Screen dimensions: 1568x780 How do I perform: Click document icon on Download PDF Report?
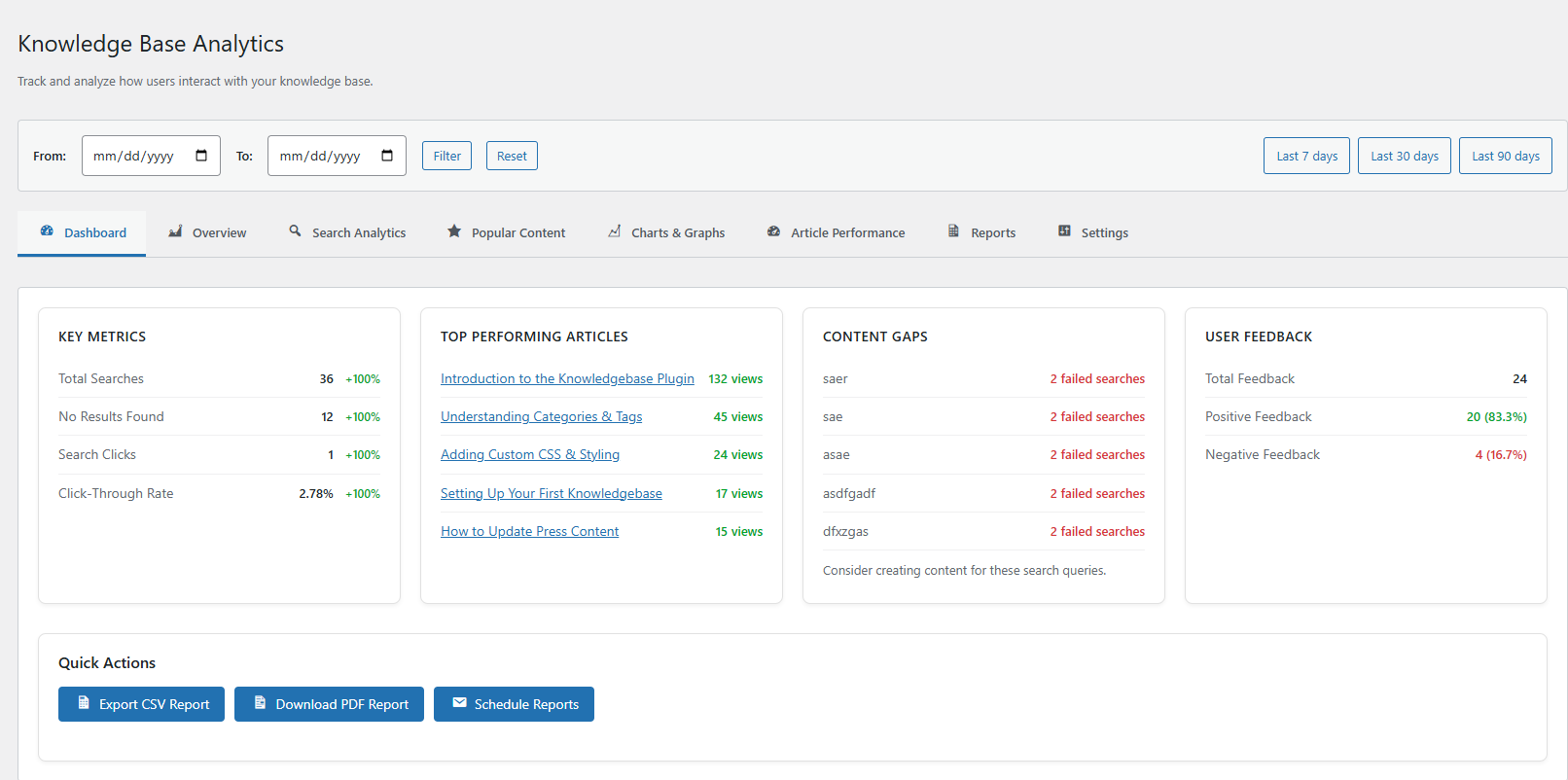pyautogui.click(x=260, y=703)
